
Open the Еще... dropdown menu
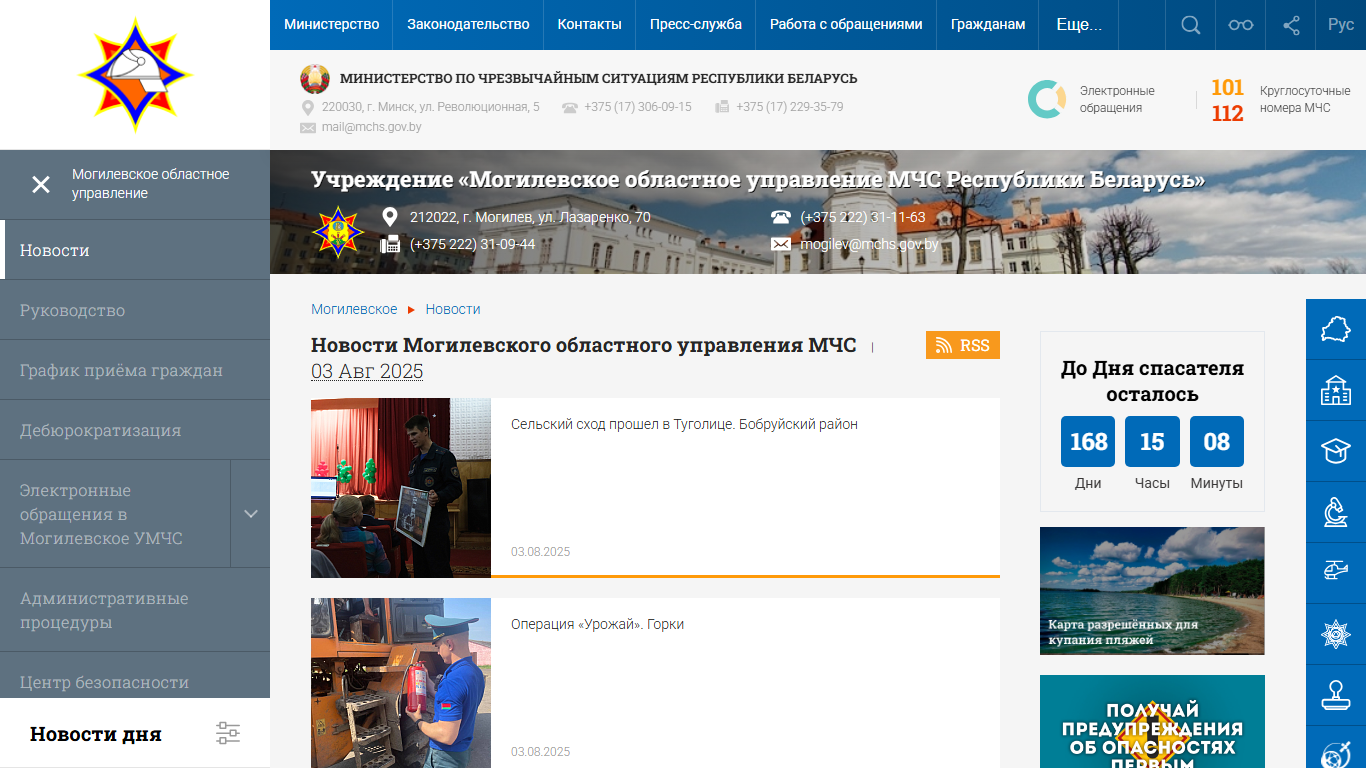coord(1078,25)
